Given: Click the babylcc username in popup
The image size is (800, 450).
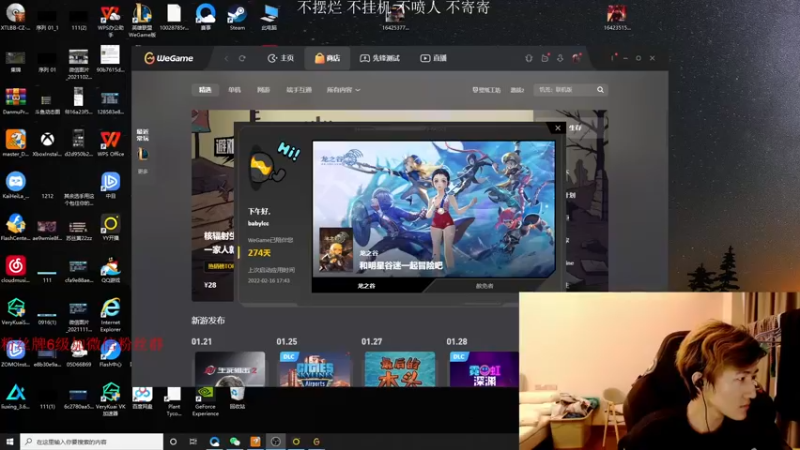Looking at the screenshot, I should [x=259, y=223].
